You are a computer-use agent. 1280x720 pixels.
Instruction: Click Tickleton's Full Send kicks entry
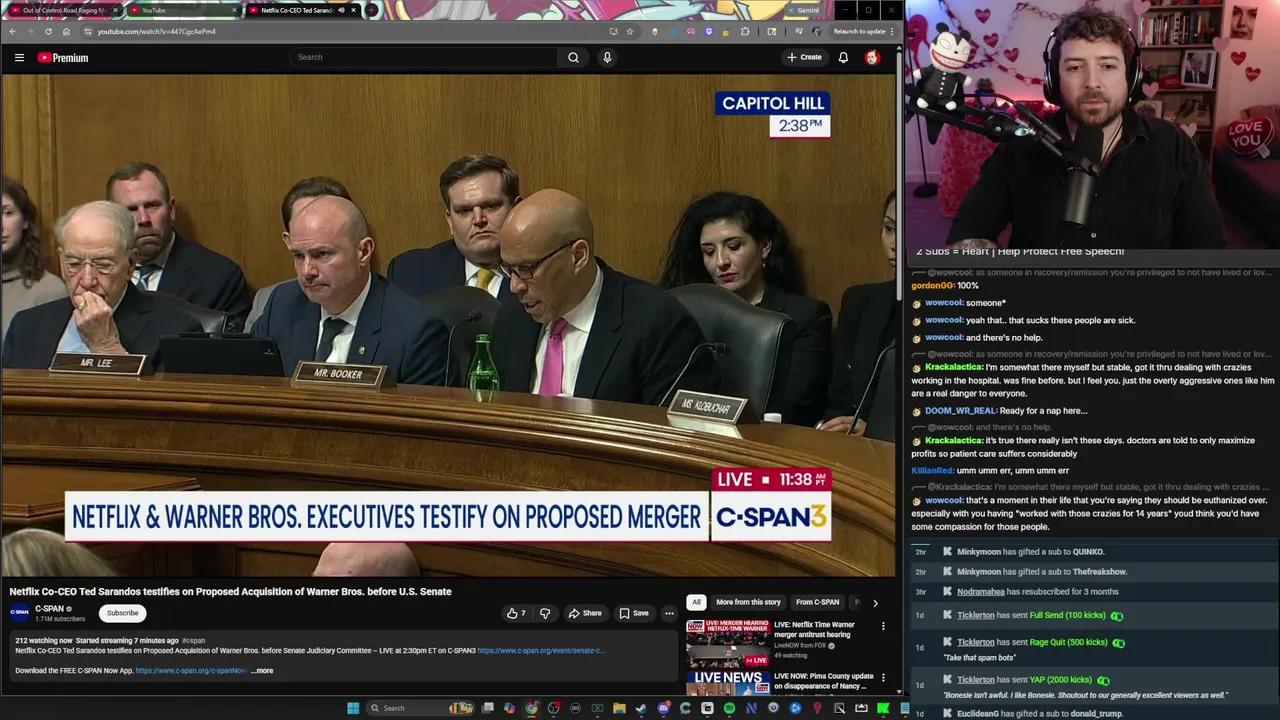point(1094,615)
